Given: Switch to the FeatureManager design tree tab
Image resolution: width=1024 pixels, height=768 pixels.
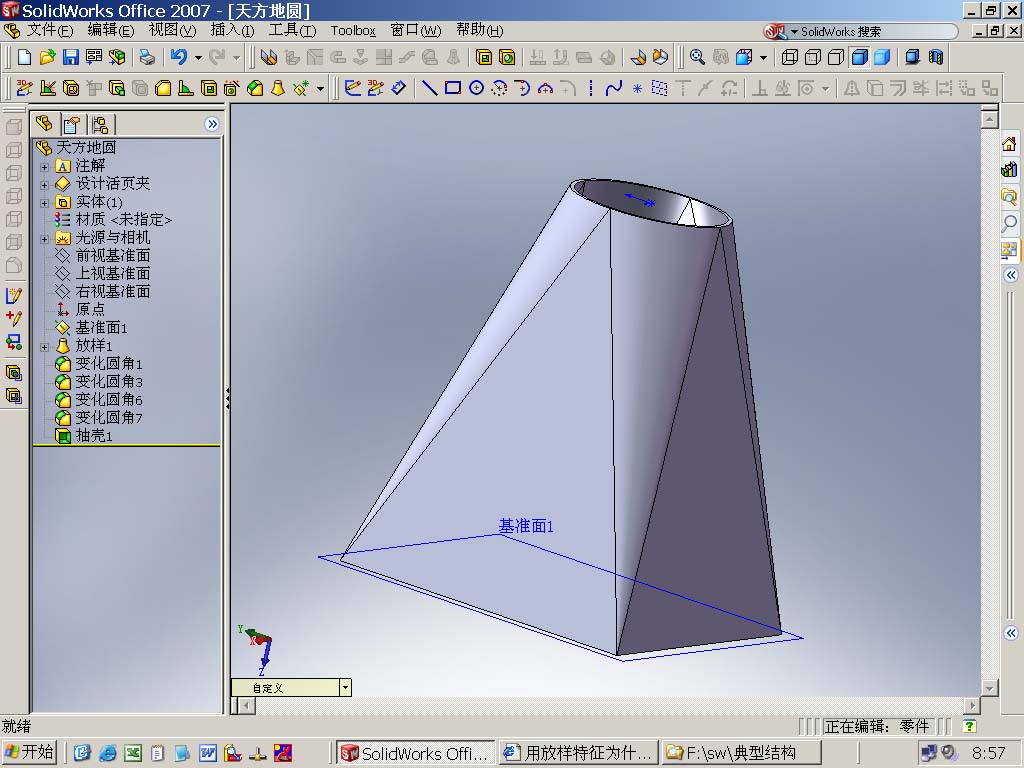Looking at the screenshot, I should click(45, 123).
